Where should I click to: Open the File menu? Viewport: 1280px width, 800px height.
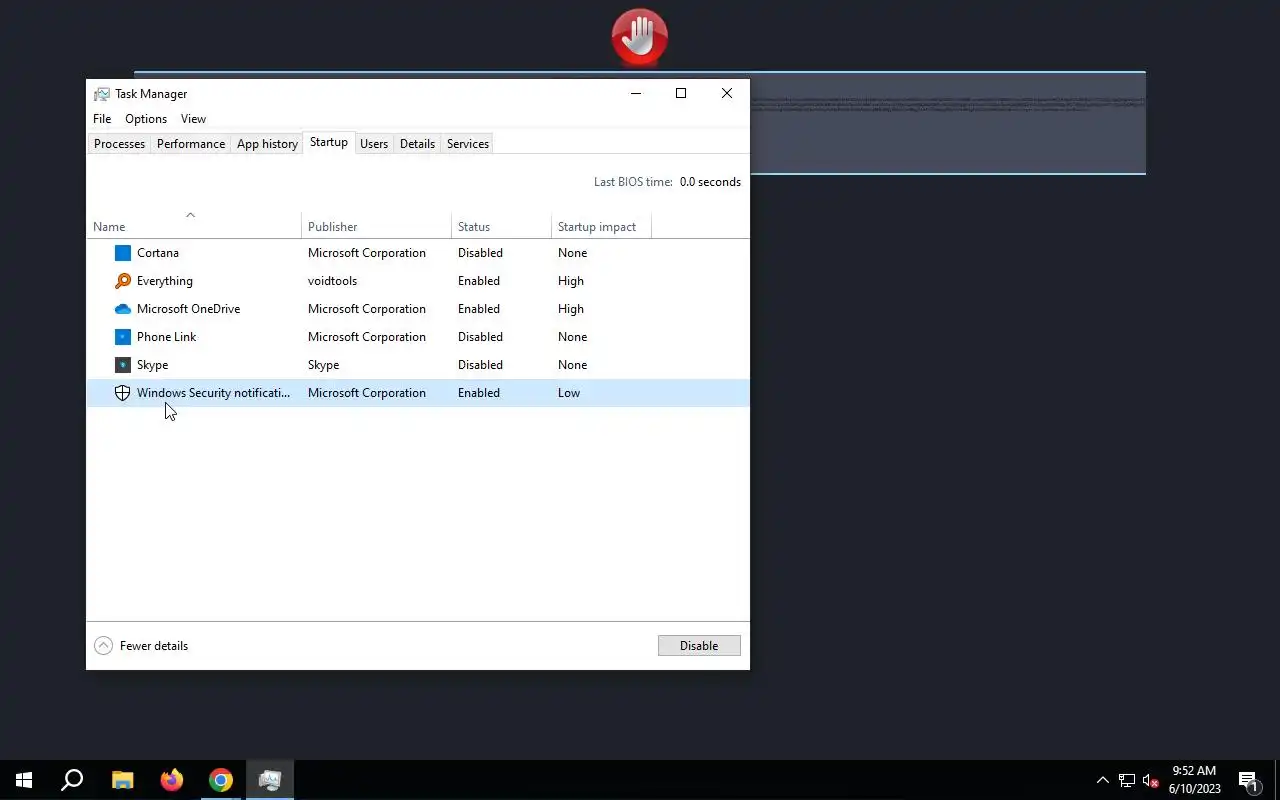[102, 119]
